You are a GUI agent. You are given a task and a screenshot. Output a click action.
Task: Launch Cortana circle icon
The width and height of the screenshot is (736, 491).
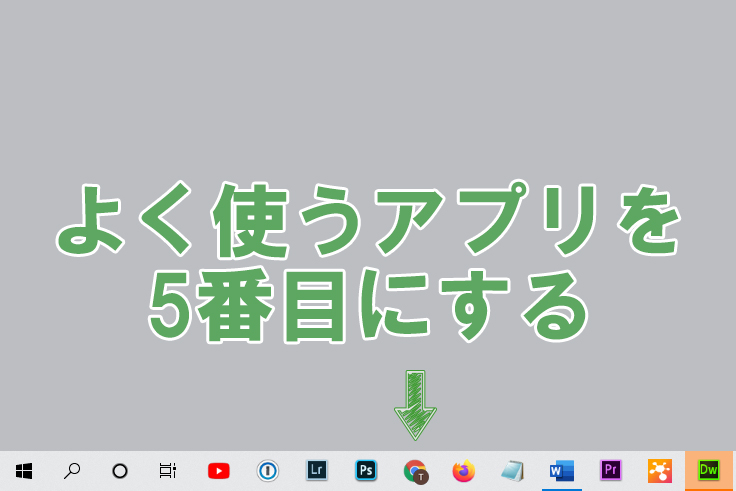tap(120, 471)
